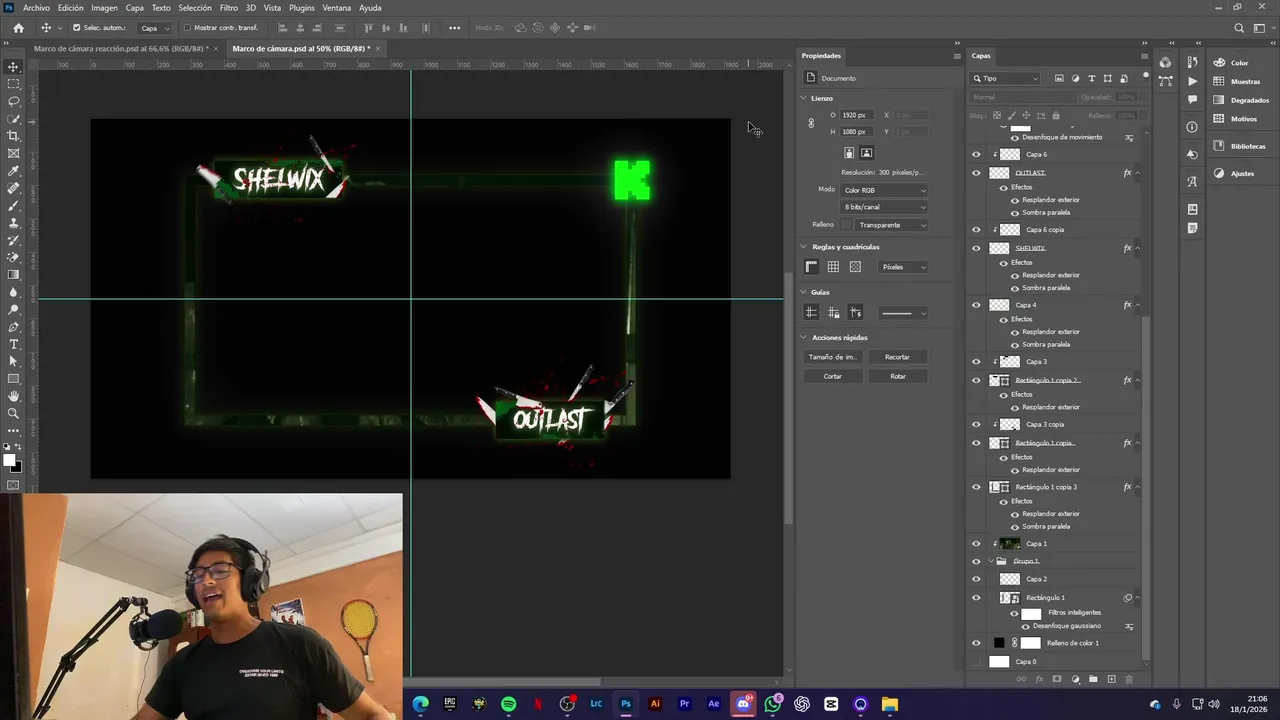1280x720 pixels.
Task: Delete layer trash icon in Capas panel
Action: pyautogui.click(x=1129, y=679)
